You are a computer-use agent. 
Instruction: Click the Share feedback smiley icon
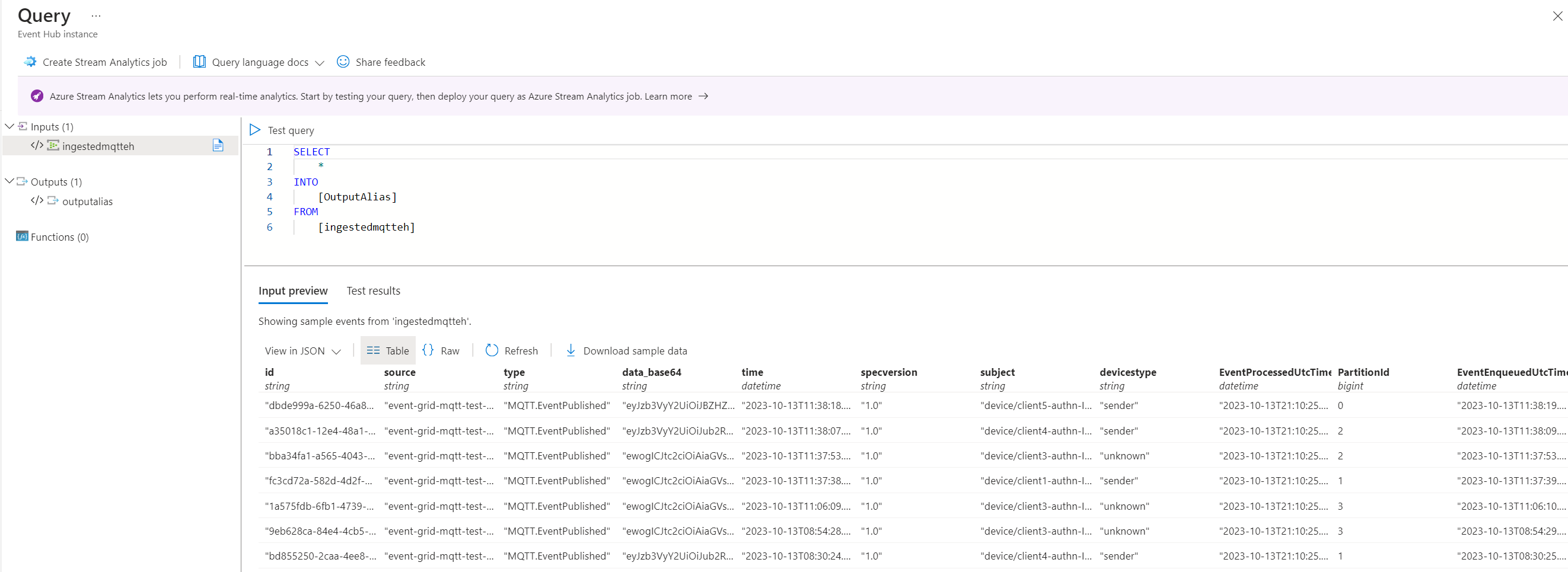343,62
